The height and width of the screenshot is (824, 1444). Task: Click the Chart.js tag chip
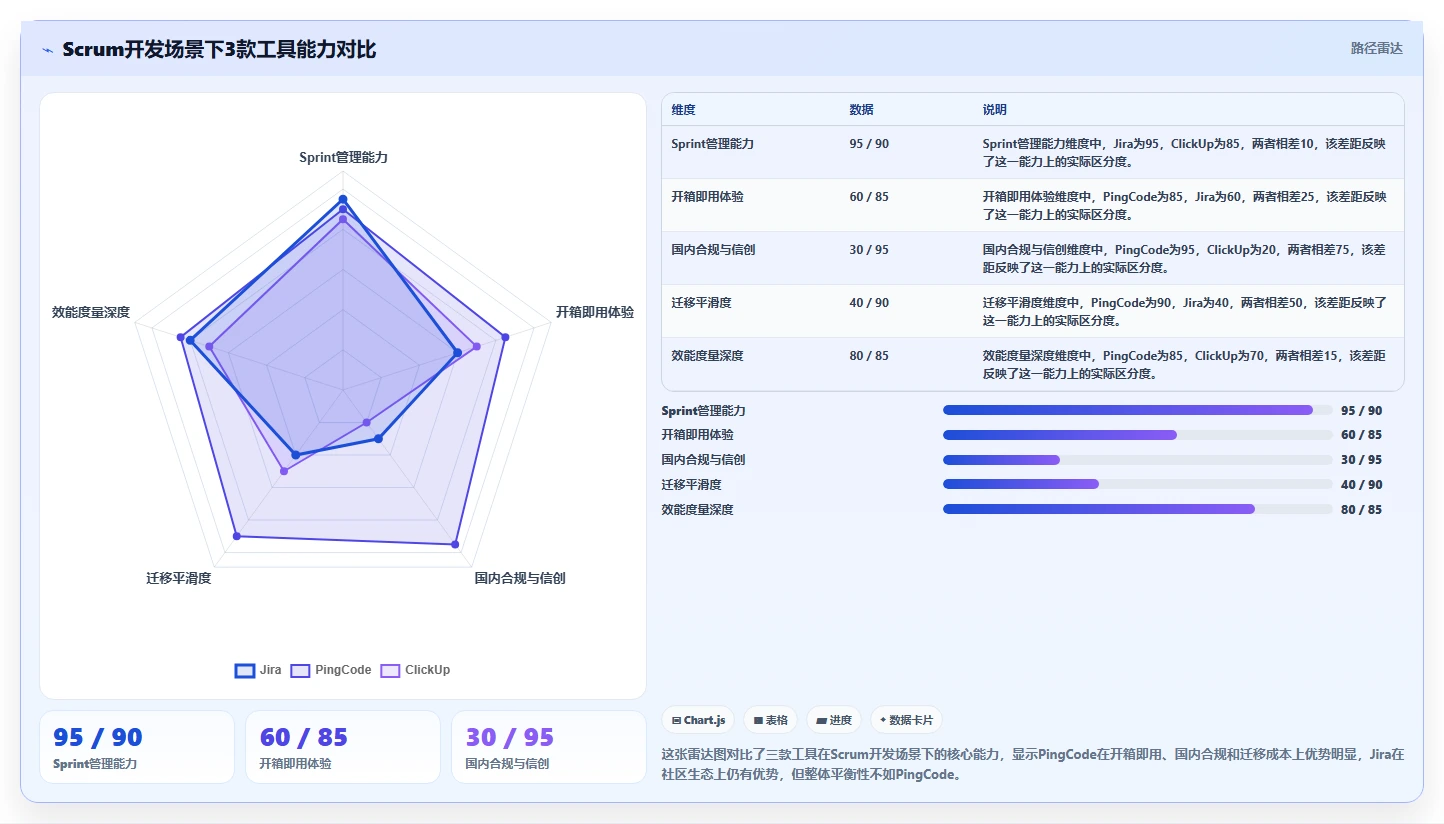[x=698, y=720]
